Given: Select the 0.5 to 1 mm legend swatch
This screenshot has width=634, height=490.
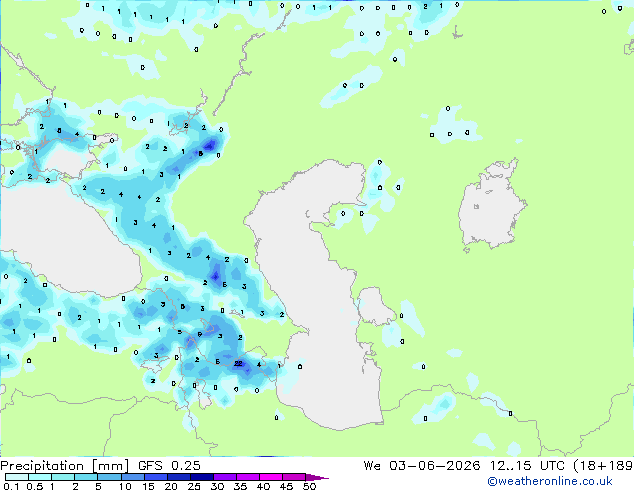Looking at the screenshot, I should pyautogui.click(x=40, y=477).
